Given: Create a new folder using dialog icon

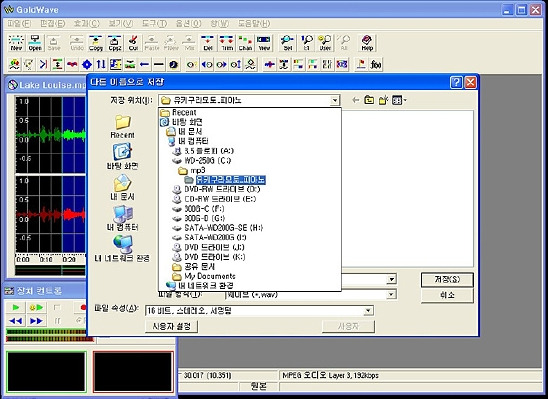Looking at the screenshot, I should [384, 100].
